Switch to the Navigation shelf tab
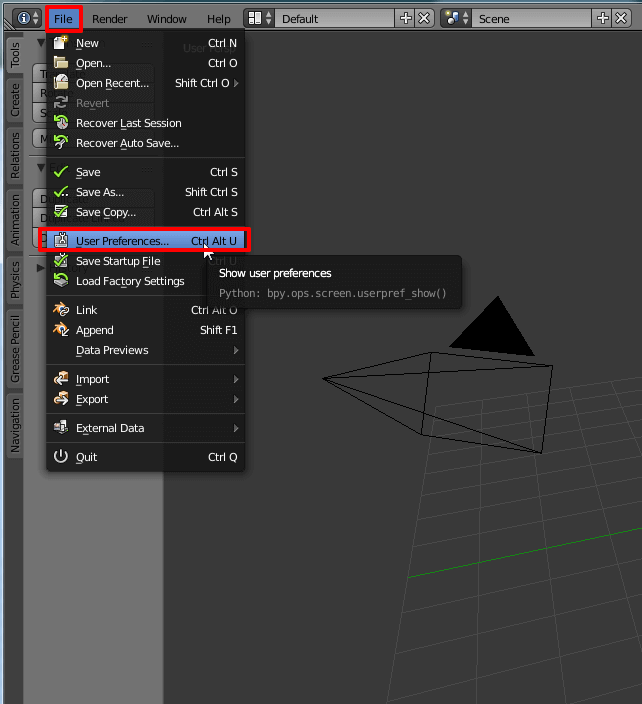642x704 pixels. (15, 425)
